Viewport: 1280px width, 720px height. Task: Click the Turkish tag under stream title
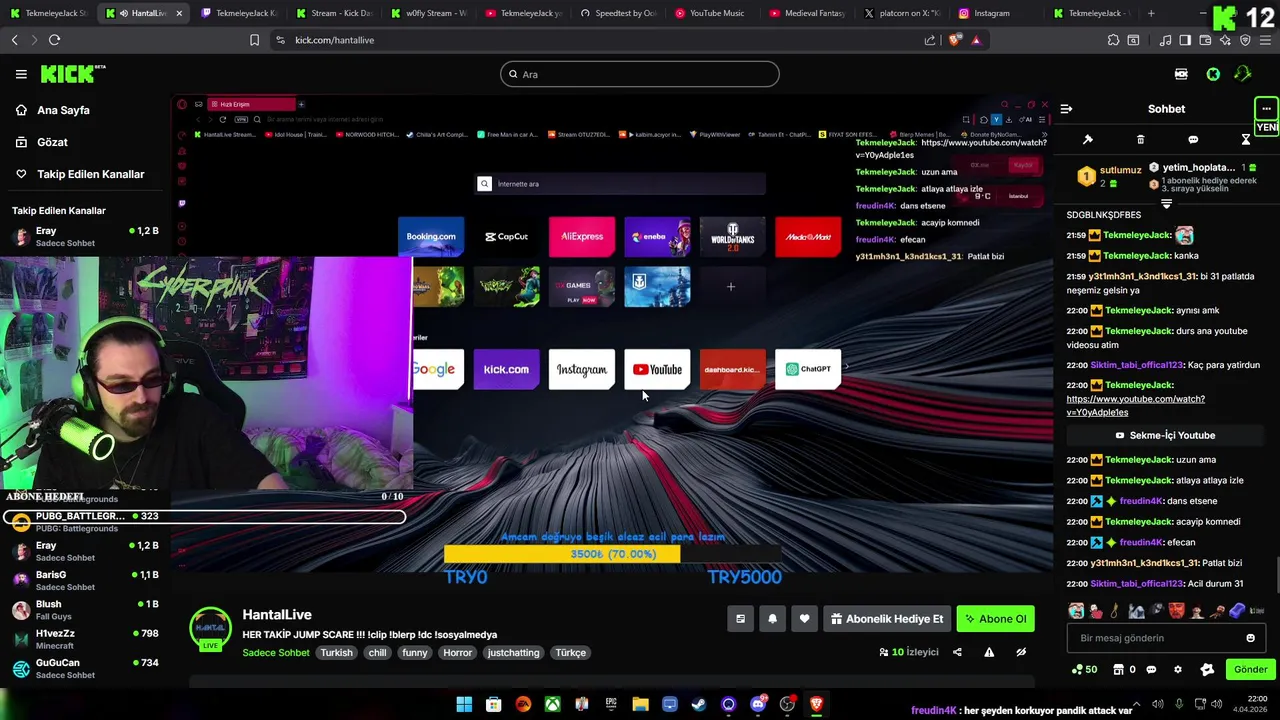click(x=336, y=653)
